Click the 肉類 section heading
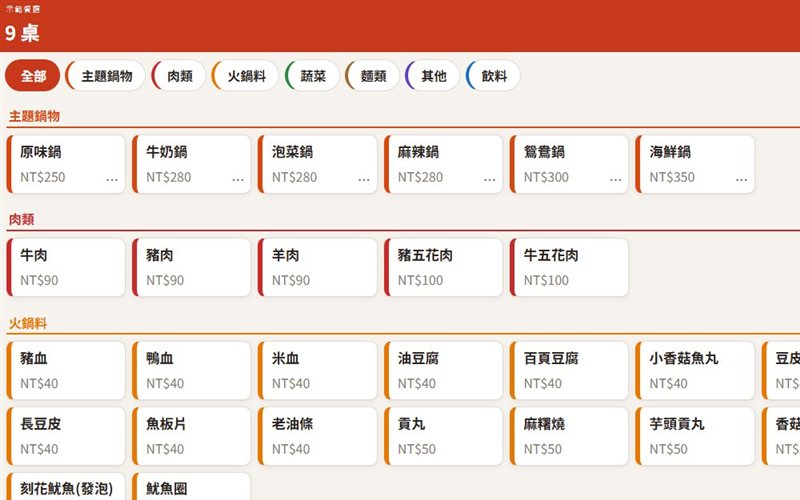 pos(21,219)
